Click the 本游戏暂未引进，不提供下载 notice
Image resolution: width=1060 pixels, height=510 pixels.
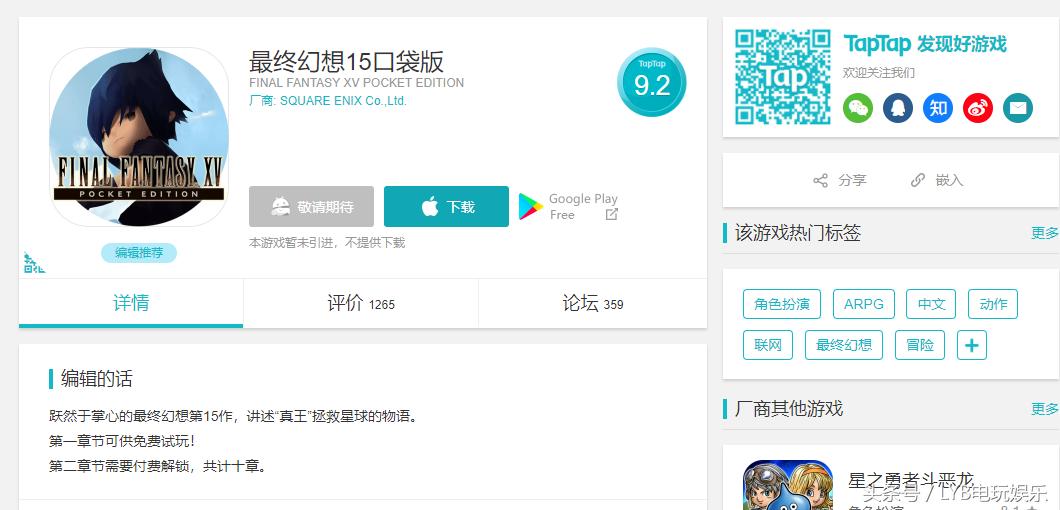click(327, 243)
